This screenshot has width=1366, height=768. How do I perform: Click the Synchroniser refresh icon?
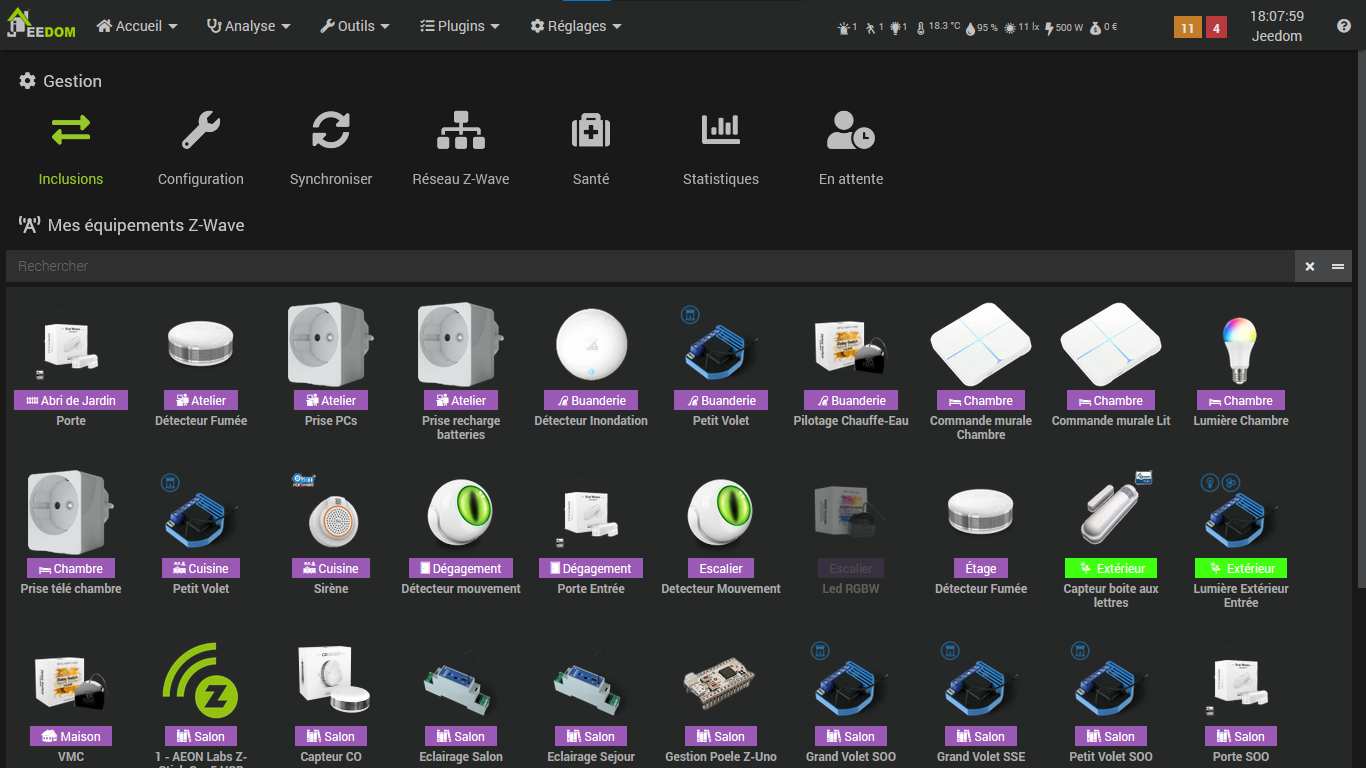pyautogui.click(x=331, y=131)
